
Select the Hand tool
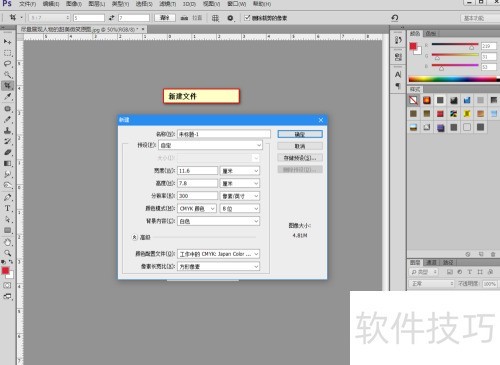pyautogui.click(x=7, y=242)
